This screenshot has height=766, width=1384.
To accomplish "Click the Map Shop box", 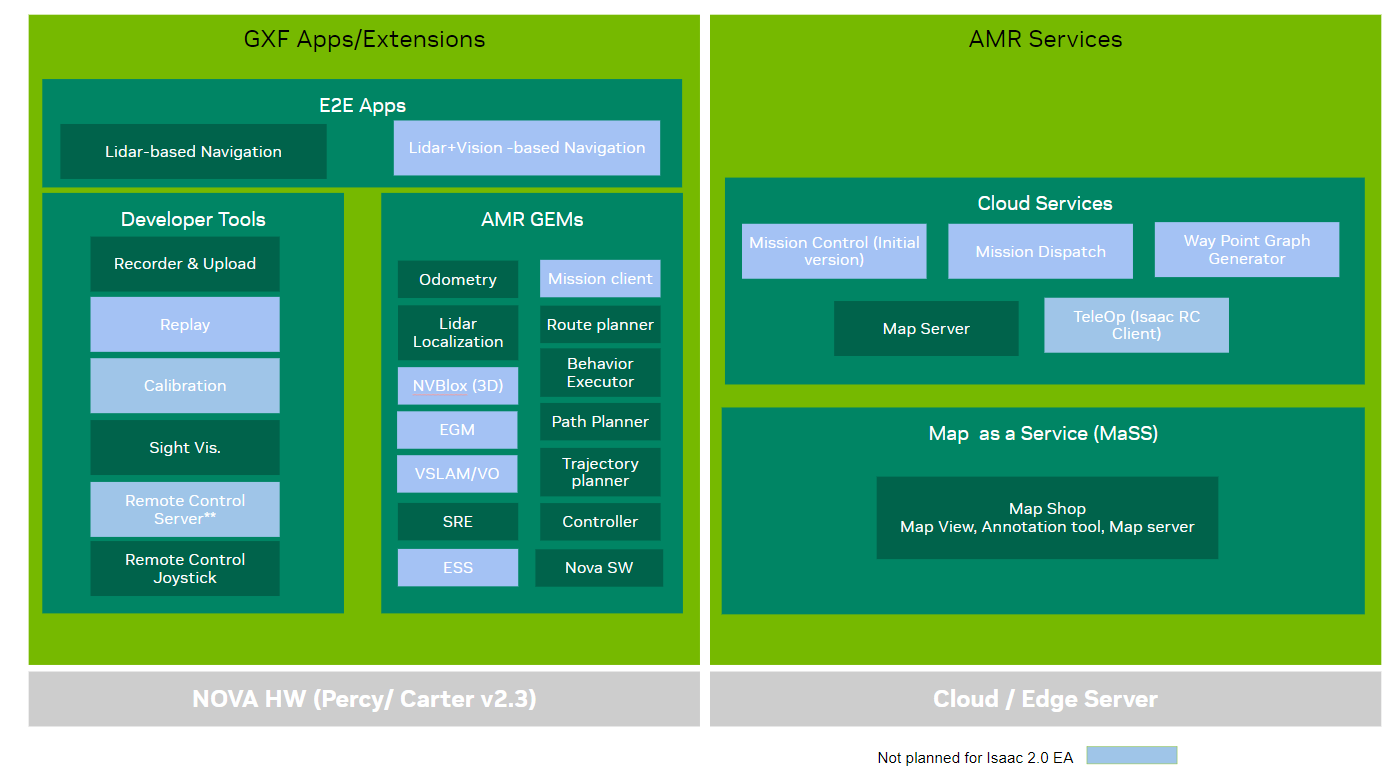I will pos(1047,518).
